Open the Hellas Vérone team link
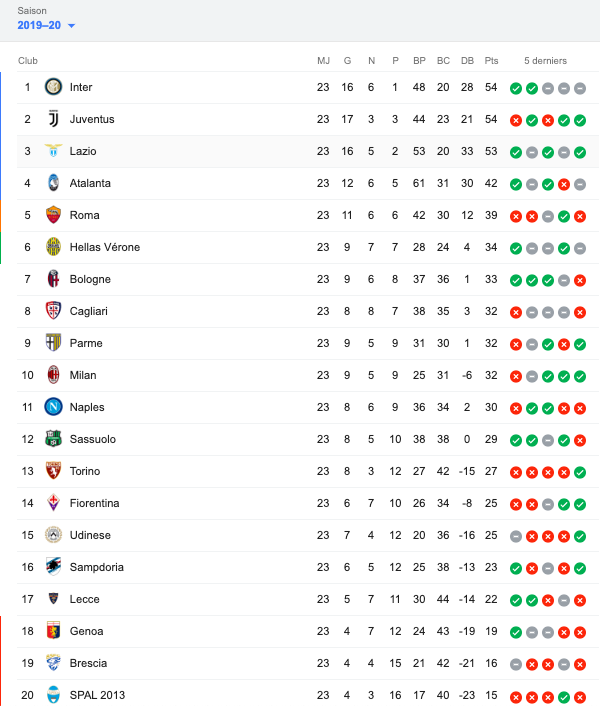This screenshot has height=706, width=600. (104, 247)
